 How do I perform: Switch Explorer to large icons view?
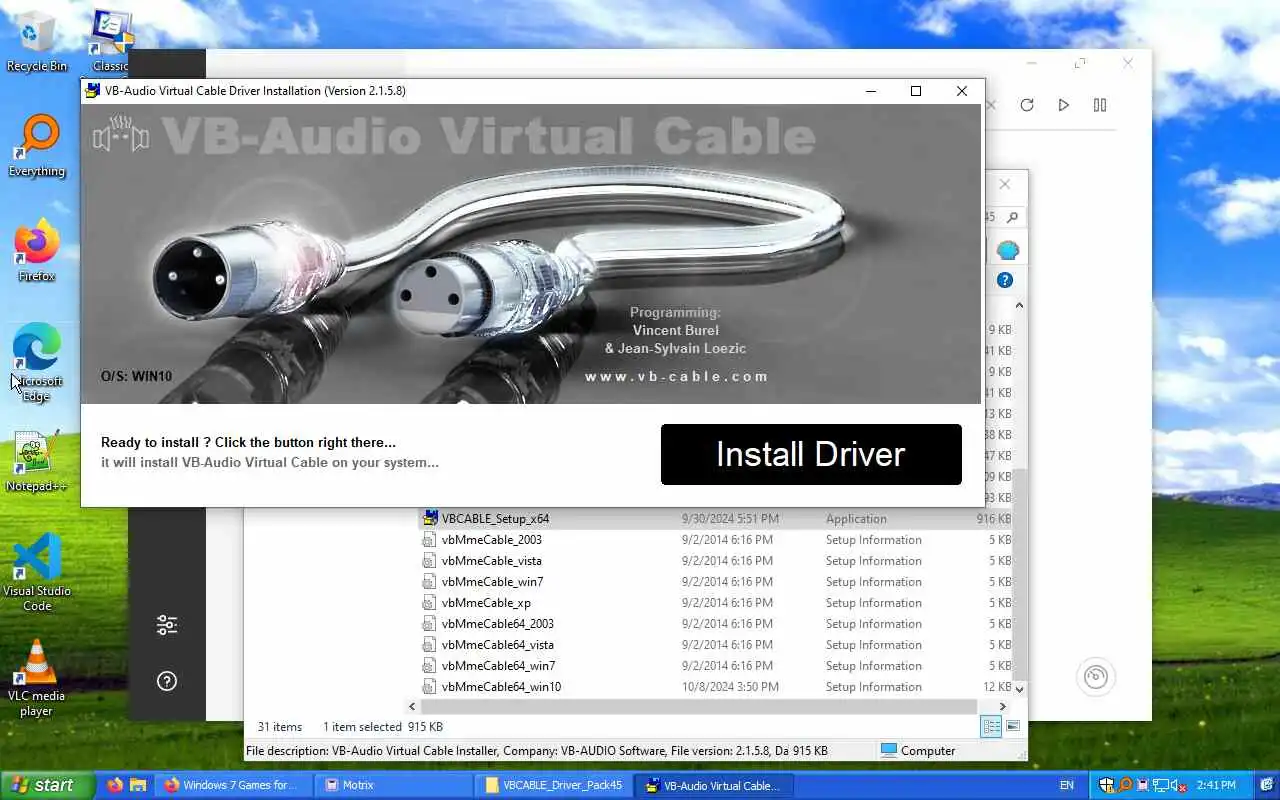pos(1013,727)
